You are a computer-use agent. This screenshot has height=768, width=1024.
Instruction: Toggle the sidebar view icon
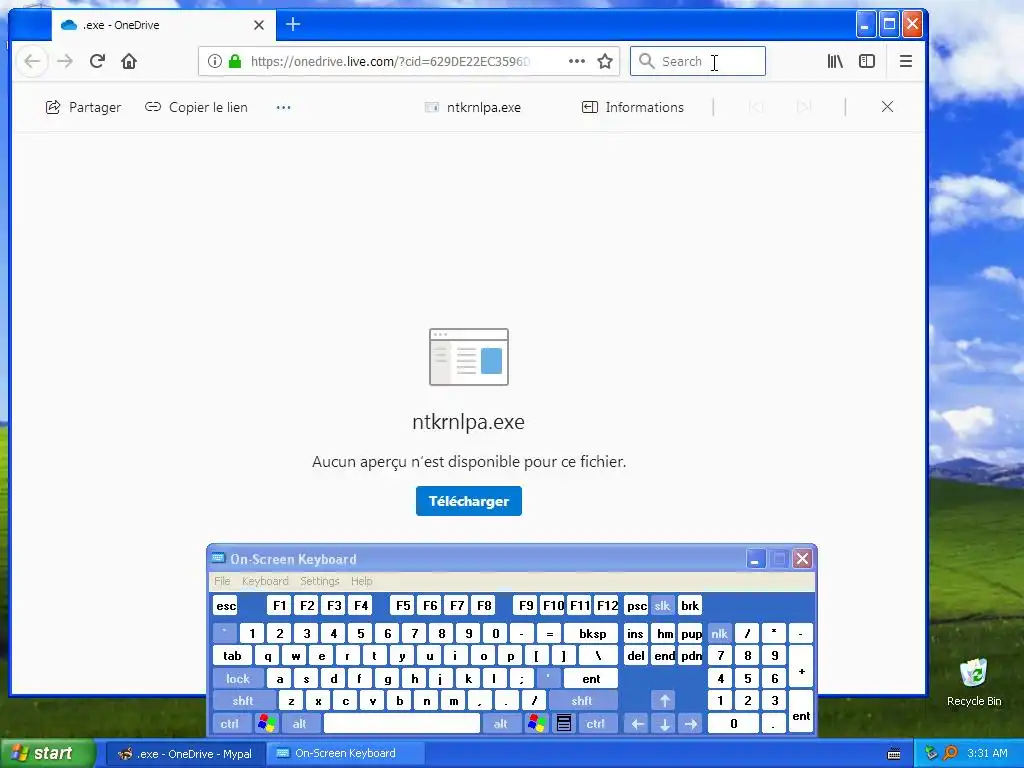pyautogui.click(x=867, y=61)
